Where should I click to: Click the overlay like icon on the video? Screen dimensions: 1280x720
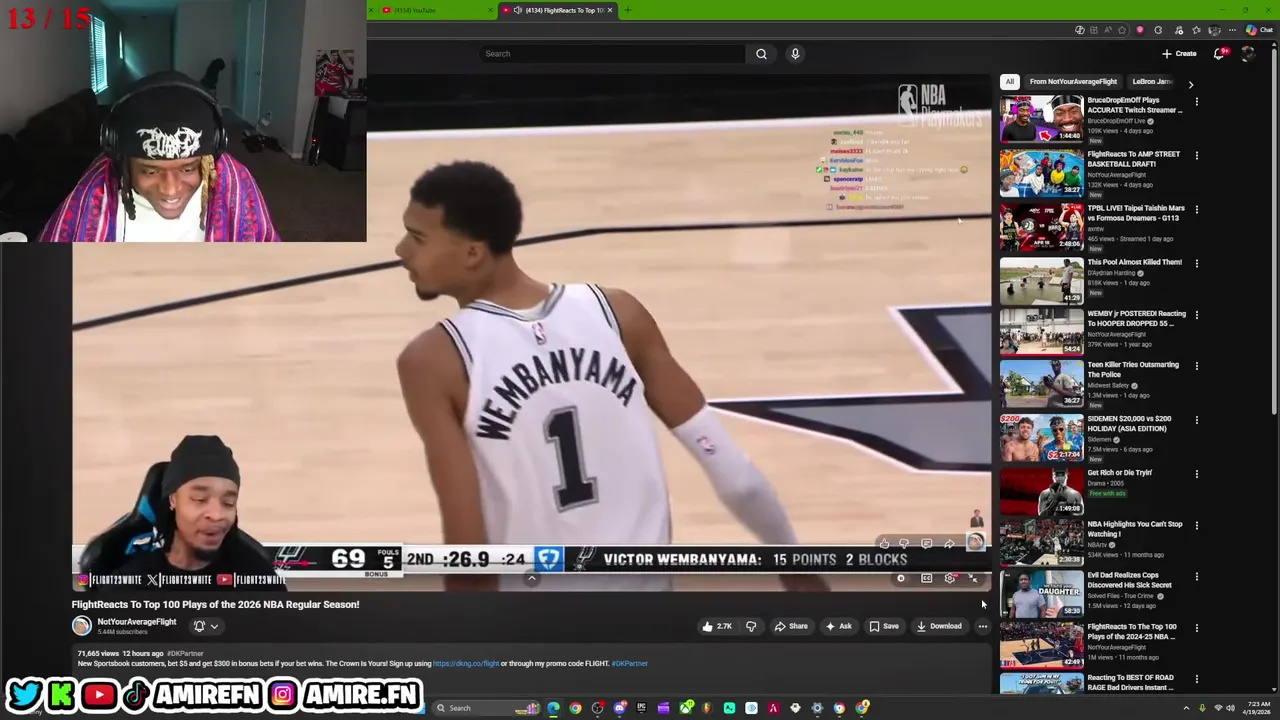click(884, 544)
